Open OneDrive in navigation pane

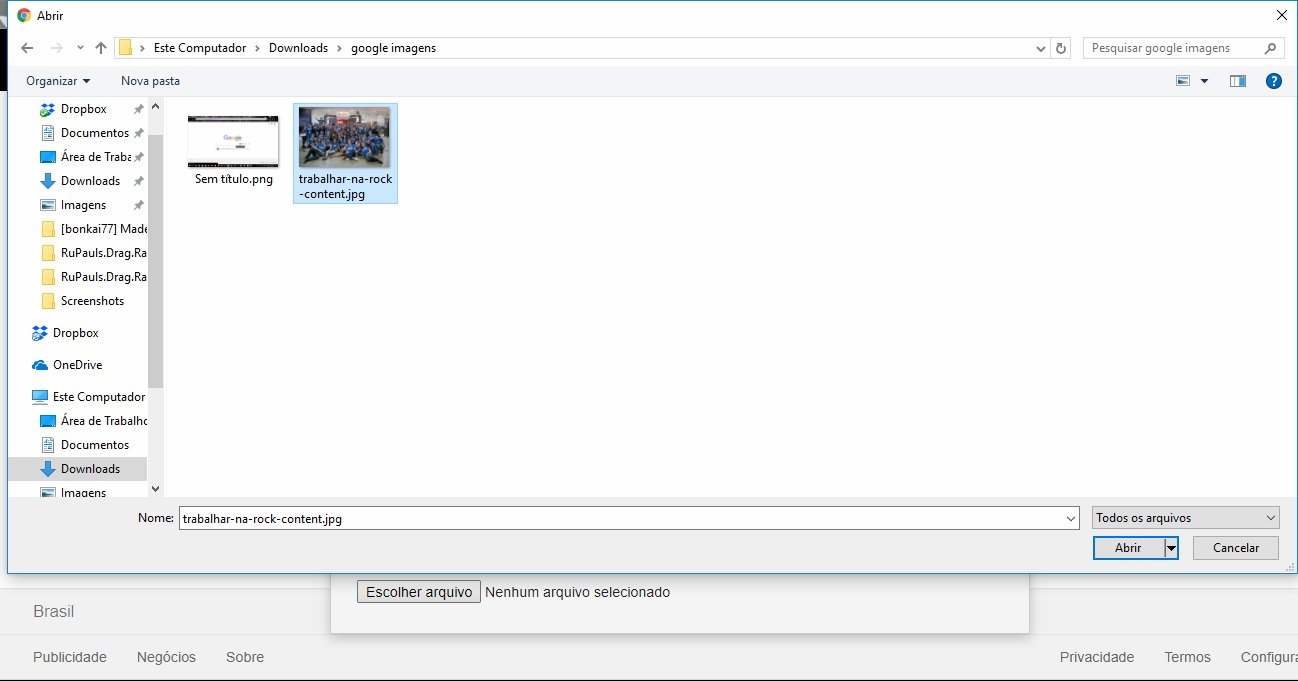coord(77,365)
